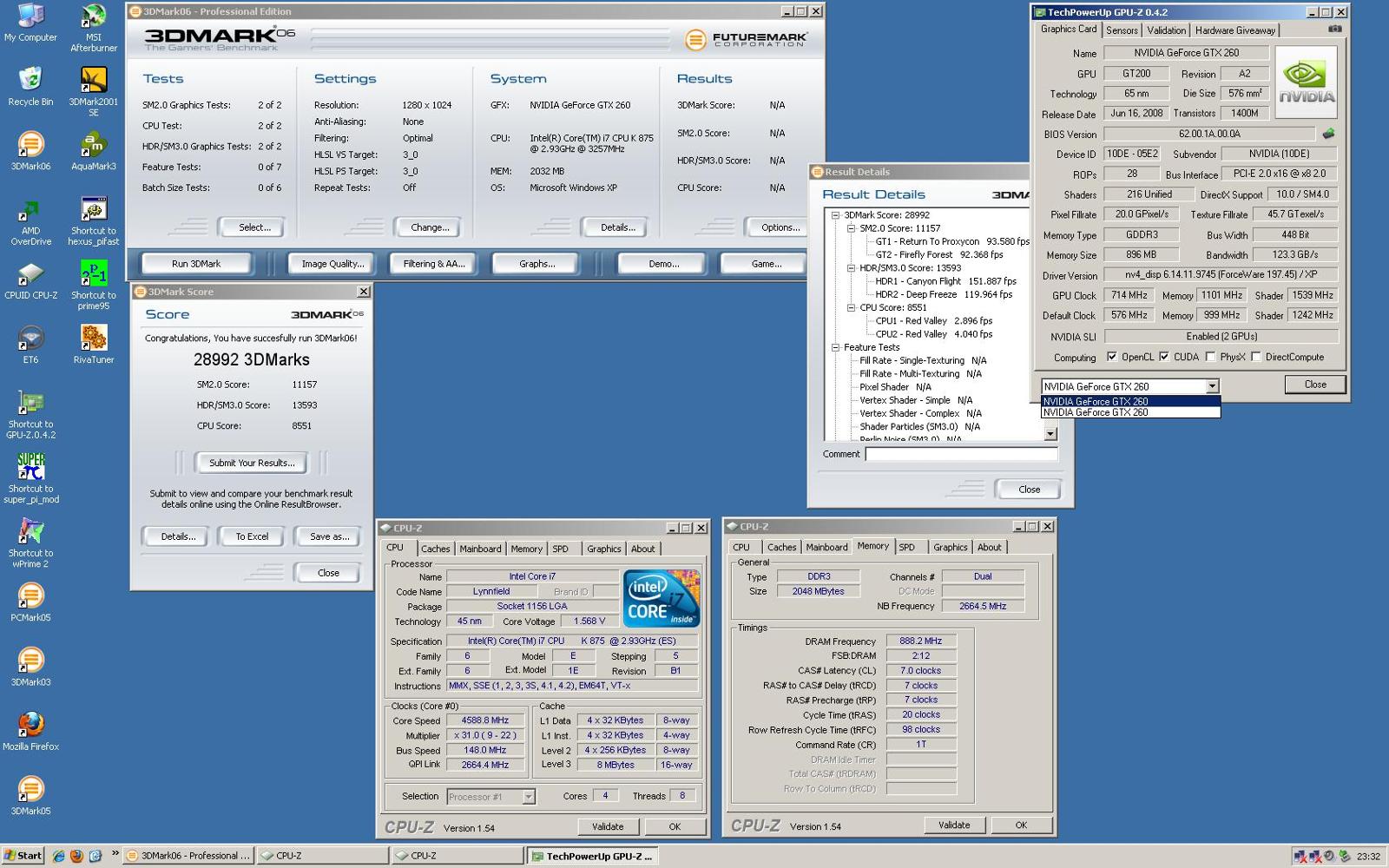Switch to Validation tab in GPU-Z
Viewport: 1389px width, 868px height.
[x=1166, y=30]
